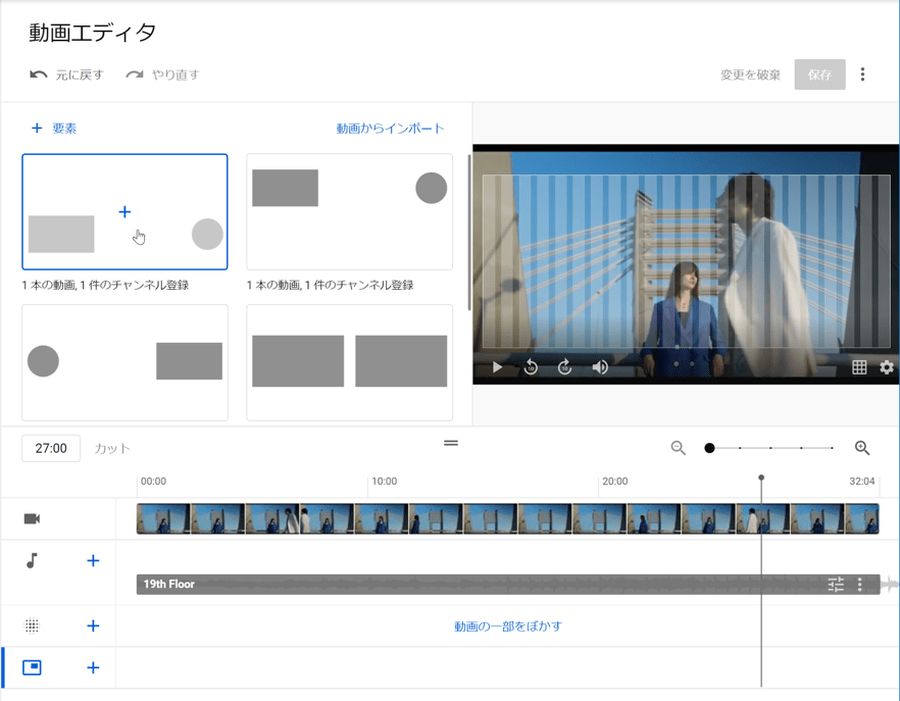Add an end screen element with the plus icon
Screen dimensions: 900x701
click(93, 667)
